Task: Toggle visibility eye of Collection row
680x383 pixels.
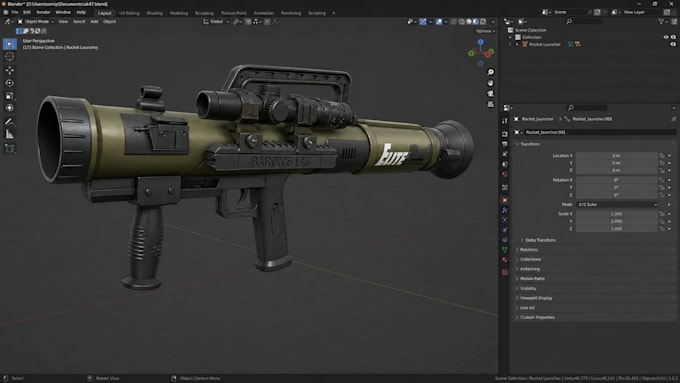Action: click(666, 37)
